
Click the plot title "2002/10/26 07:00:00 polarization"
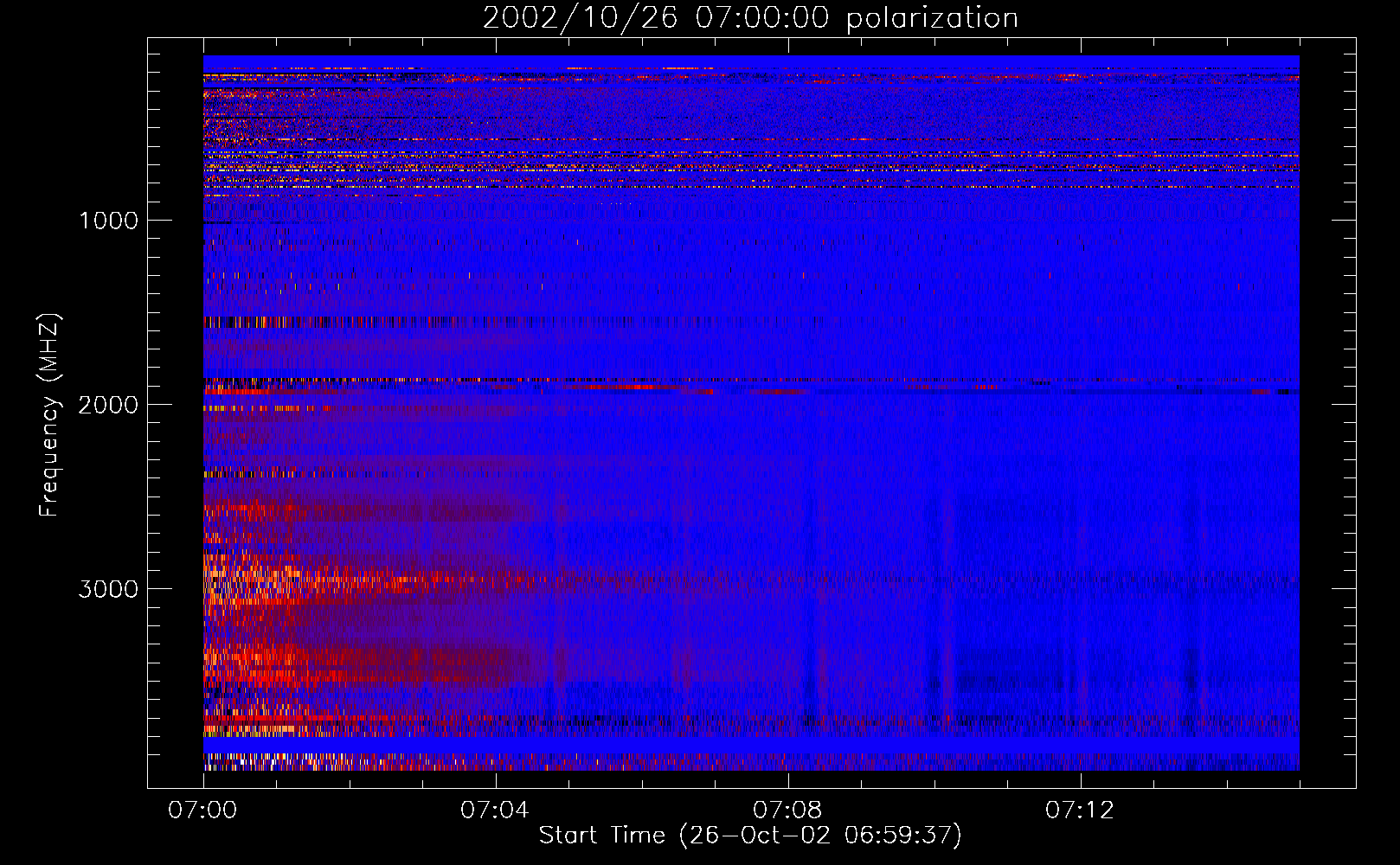tap(750, 18)
